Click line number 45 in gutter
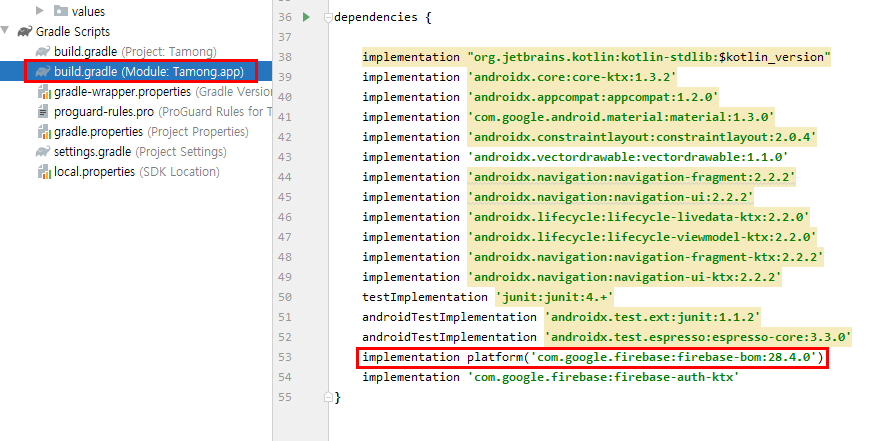The image size is (896, 441). (285, 198)
